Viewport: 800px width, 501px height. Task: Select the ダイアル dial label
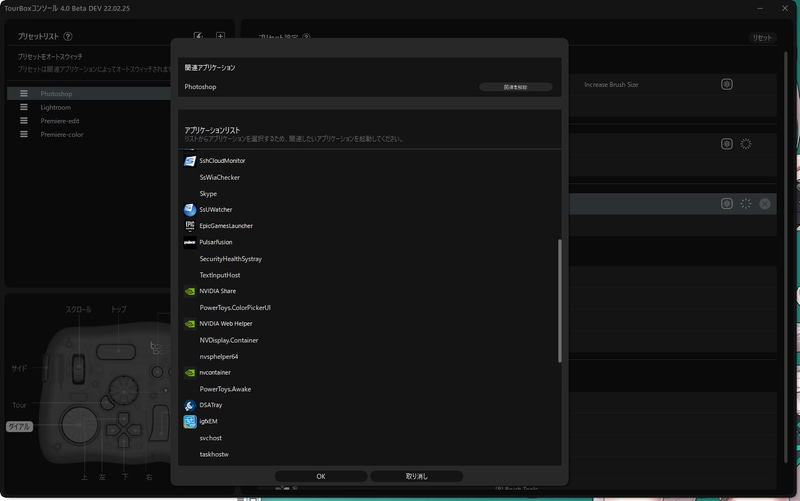pyautogui.click(x=19, y=427)
